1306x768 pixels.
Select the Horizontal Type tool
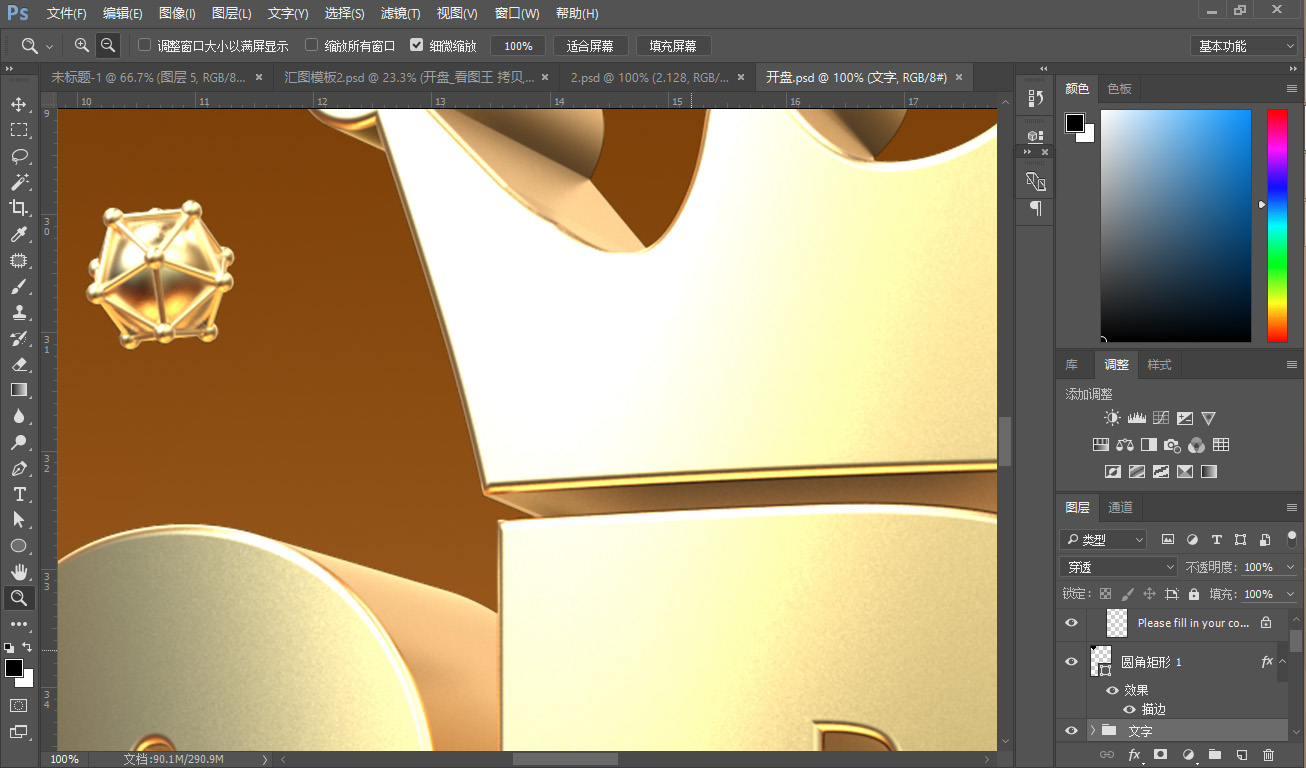(x=18, y=494)
